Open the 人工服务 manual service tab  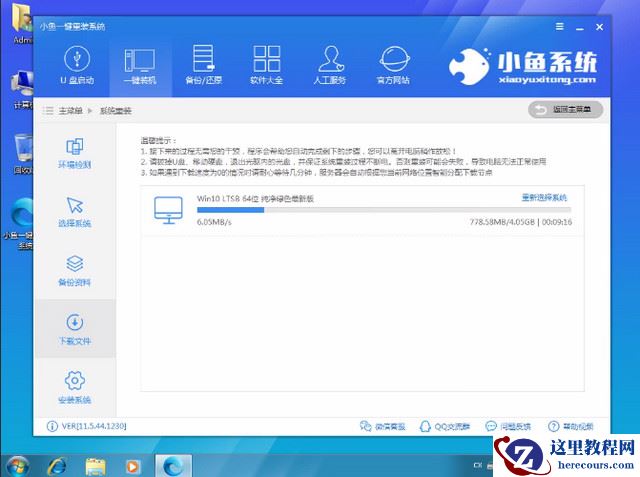click(x=330, y=65)
